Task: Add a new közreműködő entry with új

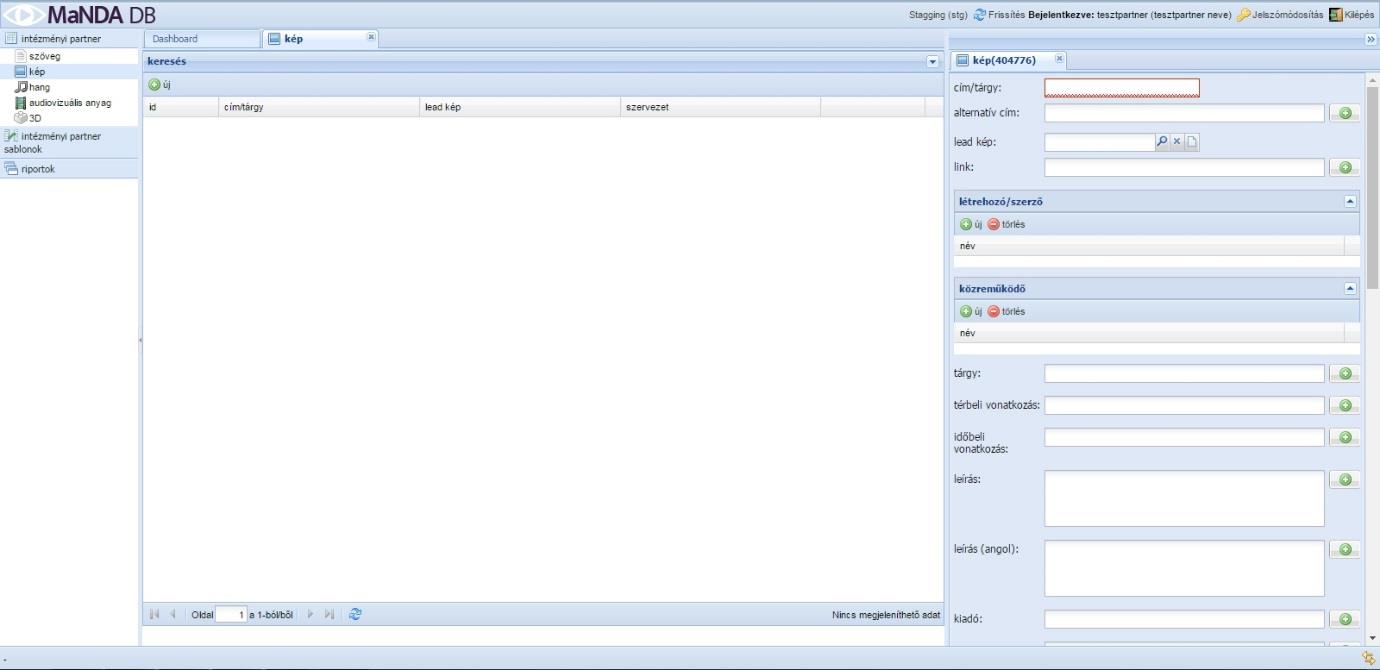Action: [971, 311]
